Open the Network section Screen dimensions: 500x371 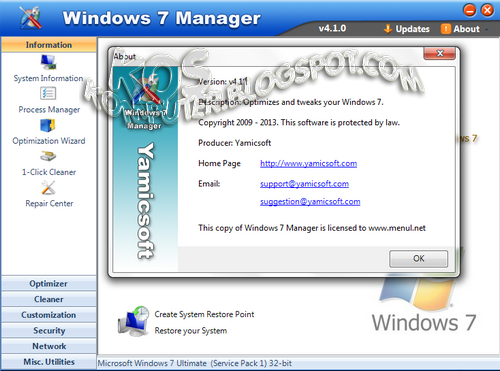pos(49,346)
